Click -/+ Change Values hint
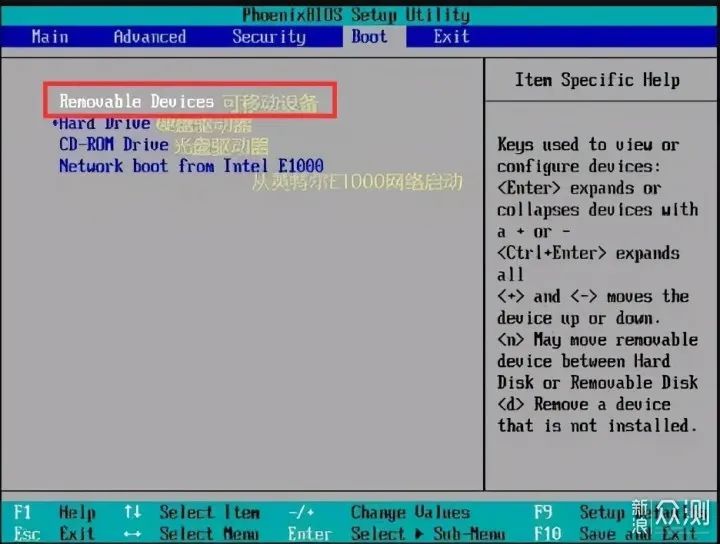Image resolution: width=720 pixels, height=544 pixels. pos(379,512)
